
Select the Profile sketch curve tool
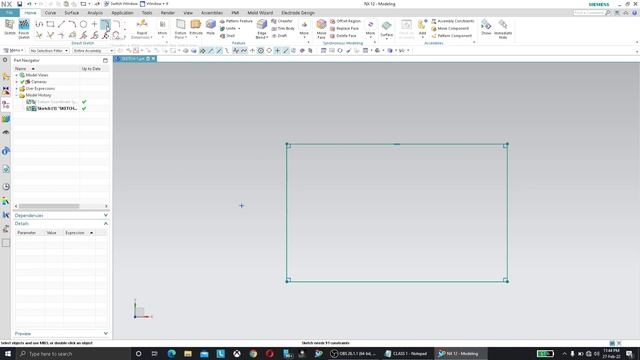[x=39, y=24]
